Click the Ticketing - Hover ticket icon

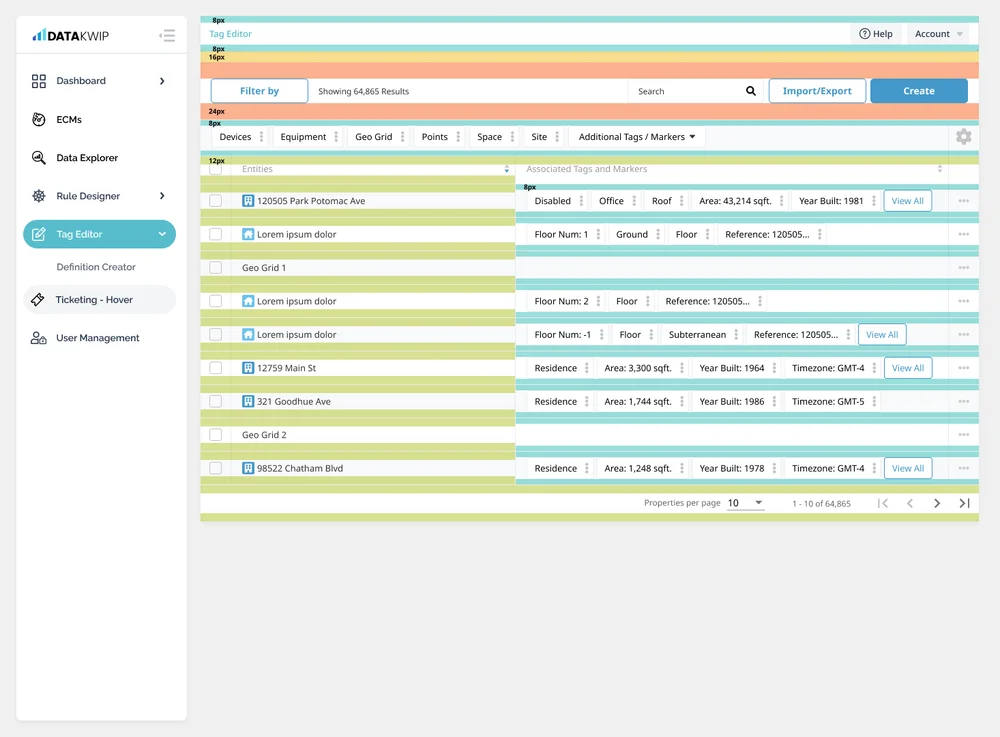(38, 300)
